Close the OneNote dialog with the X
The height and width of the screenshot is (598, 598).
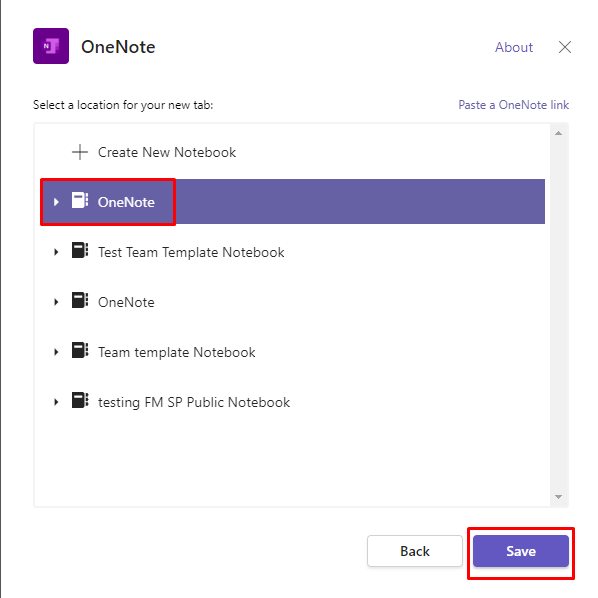[x=564, y=47]
